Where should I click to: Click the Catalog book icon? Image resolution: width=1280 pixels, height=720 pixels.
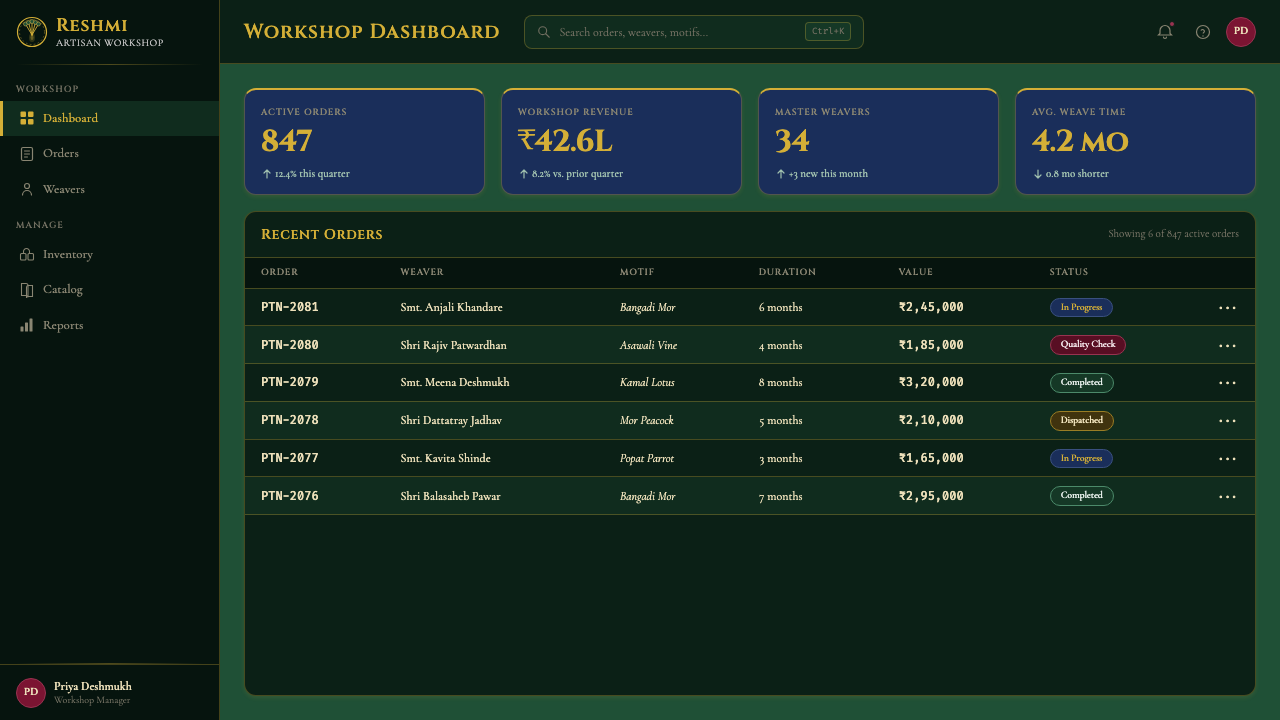pyautogui.click(x=27, y=290)
